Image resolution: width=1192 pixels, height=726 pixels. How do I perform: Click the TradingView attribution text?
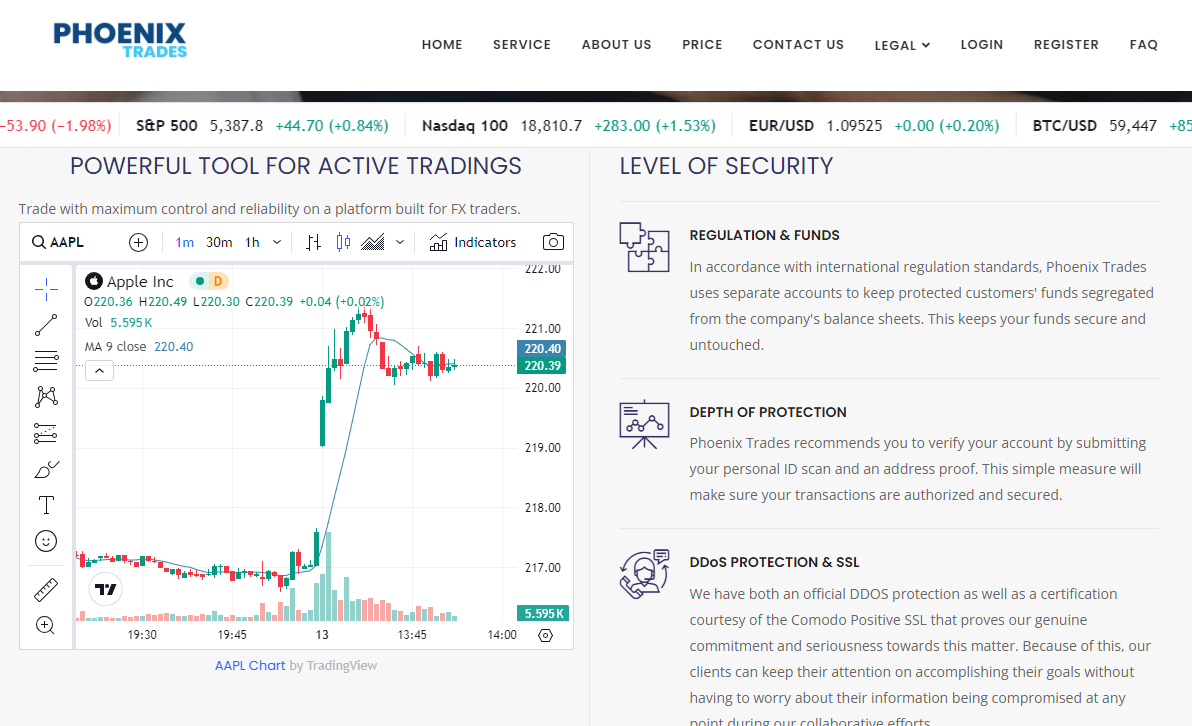point(333,666)
